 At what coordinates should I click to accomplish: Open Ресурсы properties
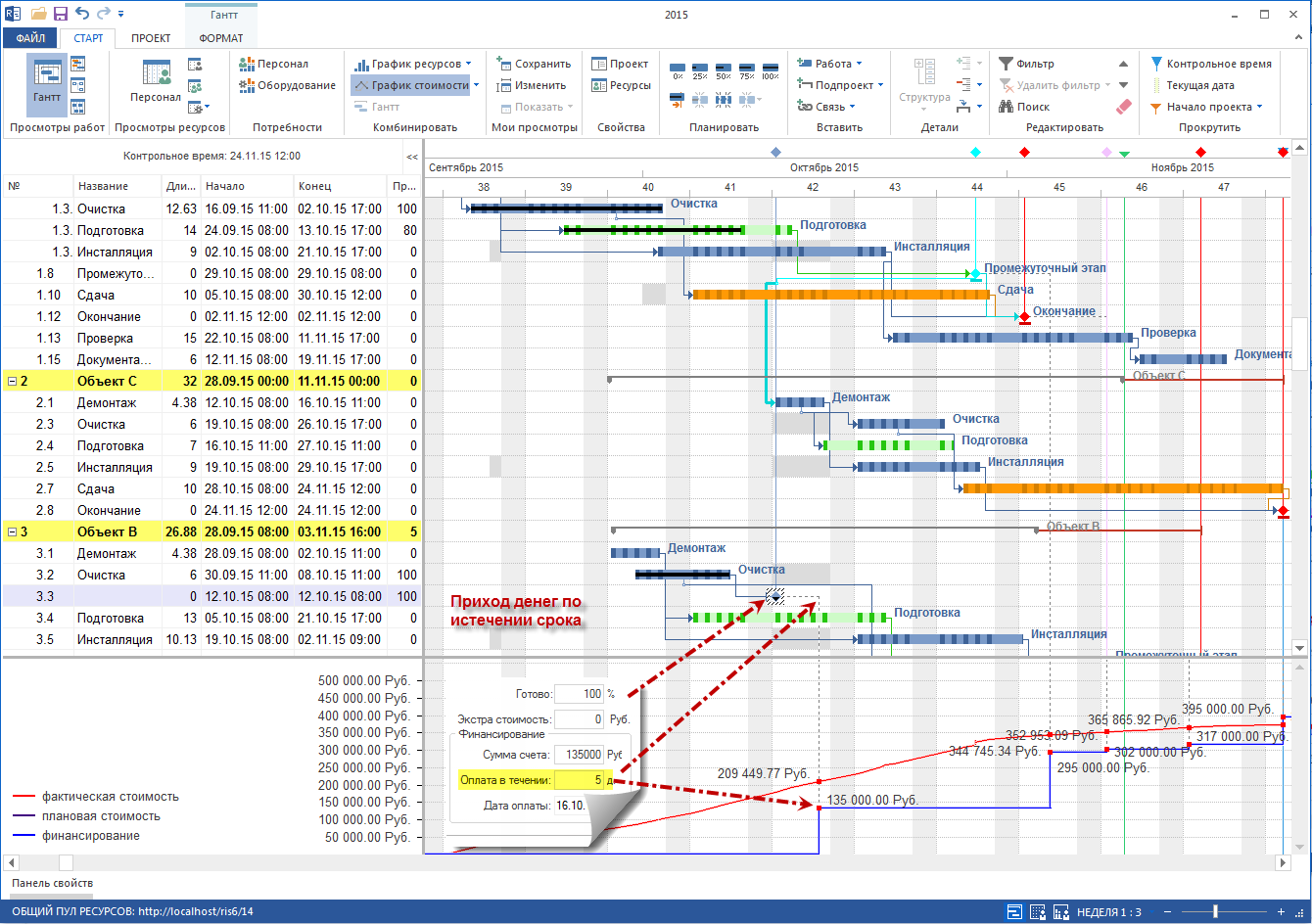click(x=622, y=85)
